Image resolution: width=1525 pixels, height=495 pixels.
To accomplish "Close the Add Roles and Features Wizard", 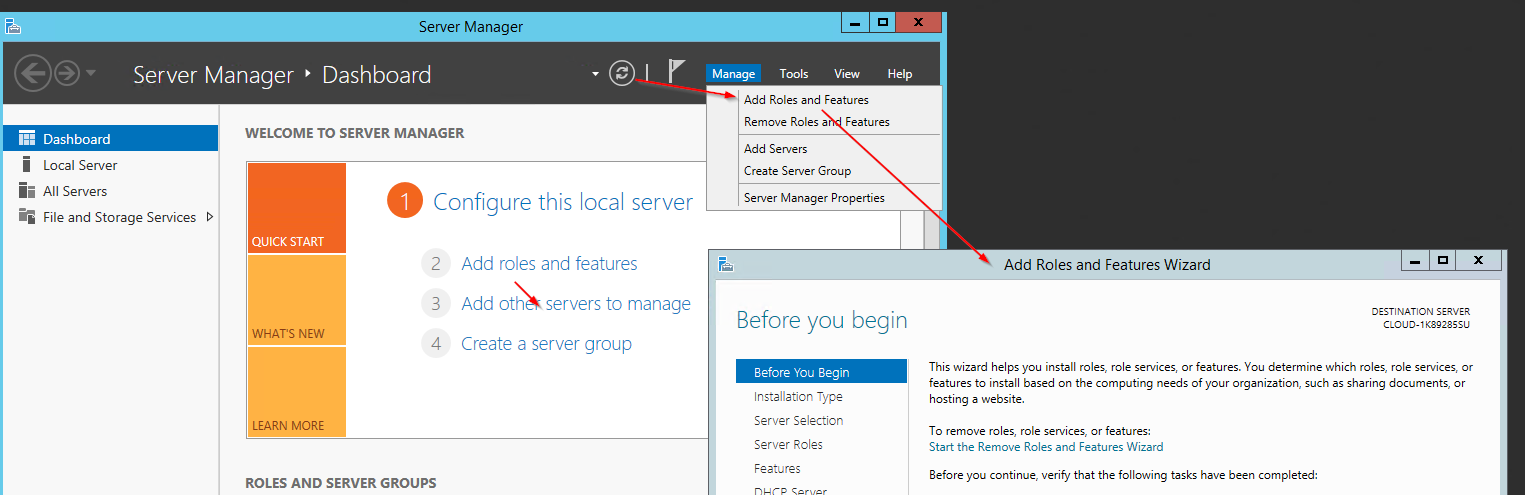I will click(1478, 261).
